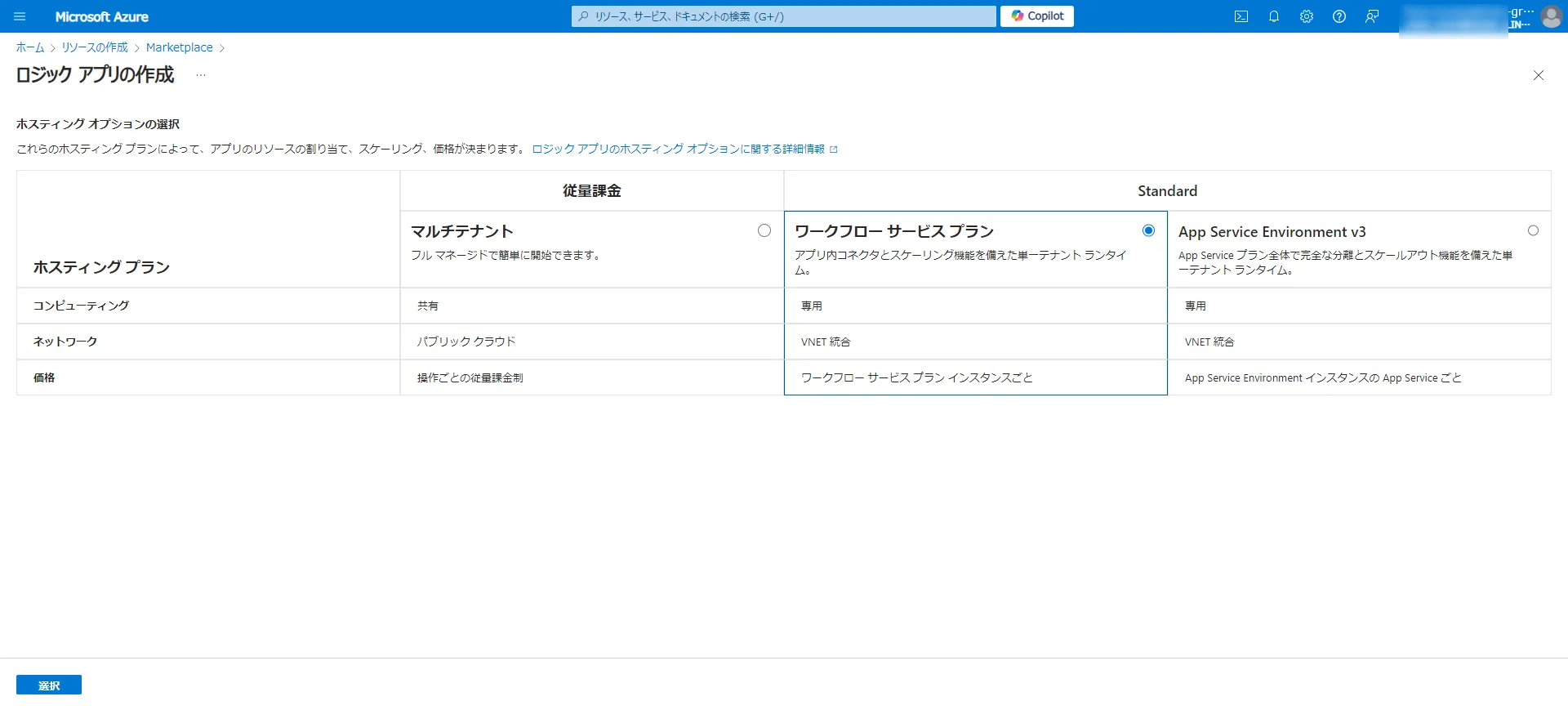Click the ネットワーク row label

click(x=65, y=342)
